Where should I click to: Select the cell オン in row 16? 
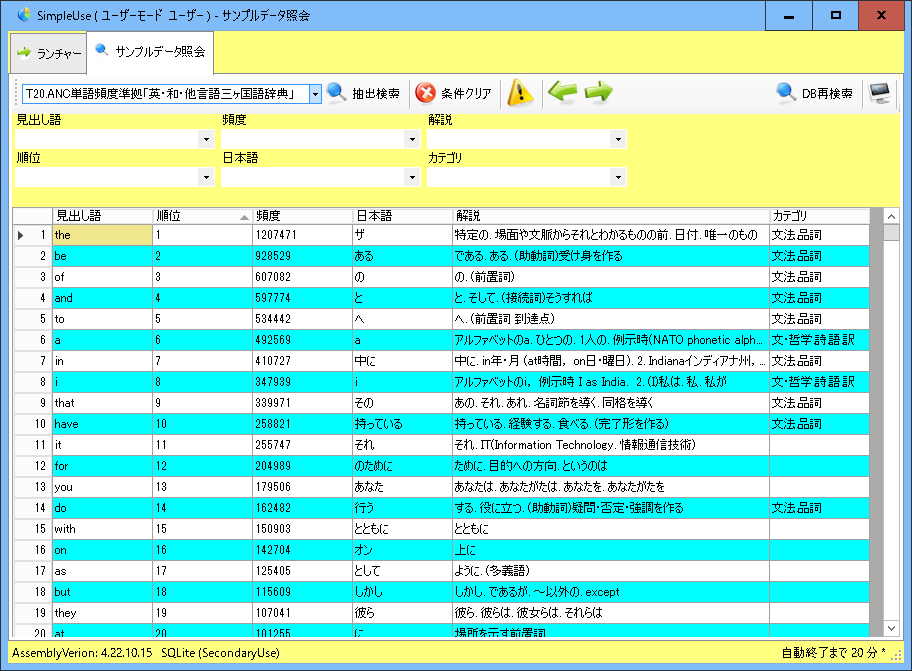[x=402, y=549]
